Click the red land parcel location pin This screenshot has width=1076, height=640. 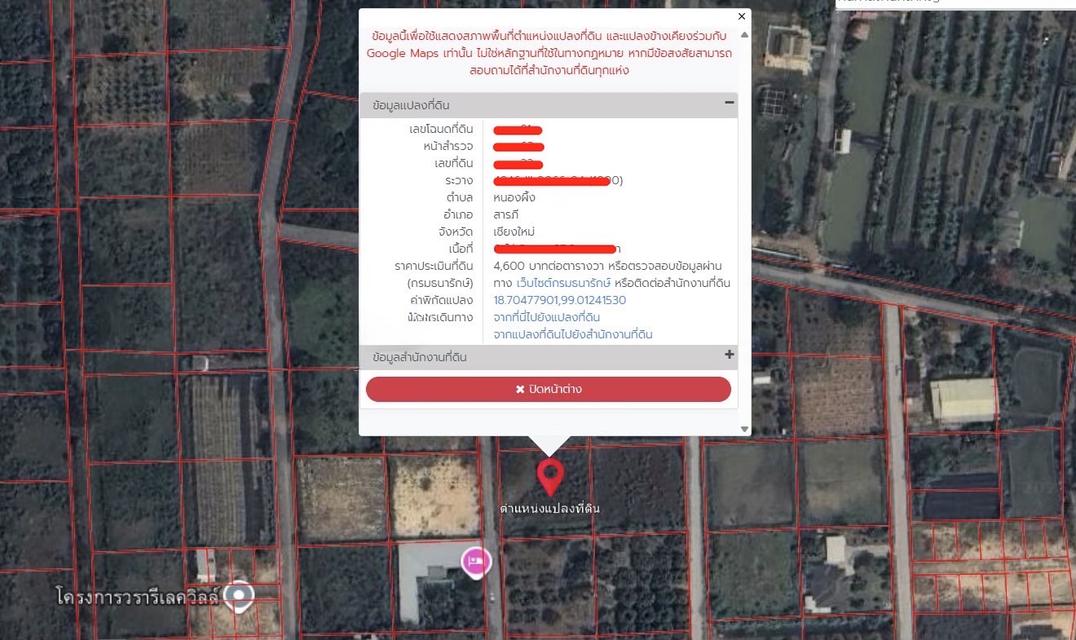point(550,475)
